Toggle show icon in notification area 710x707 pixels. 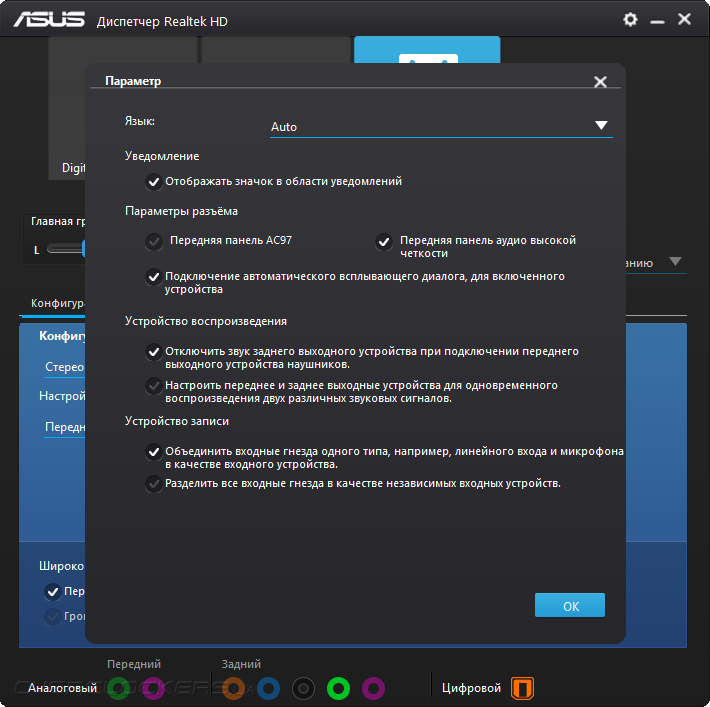pos(154,182)
